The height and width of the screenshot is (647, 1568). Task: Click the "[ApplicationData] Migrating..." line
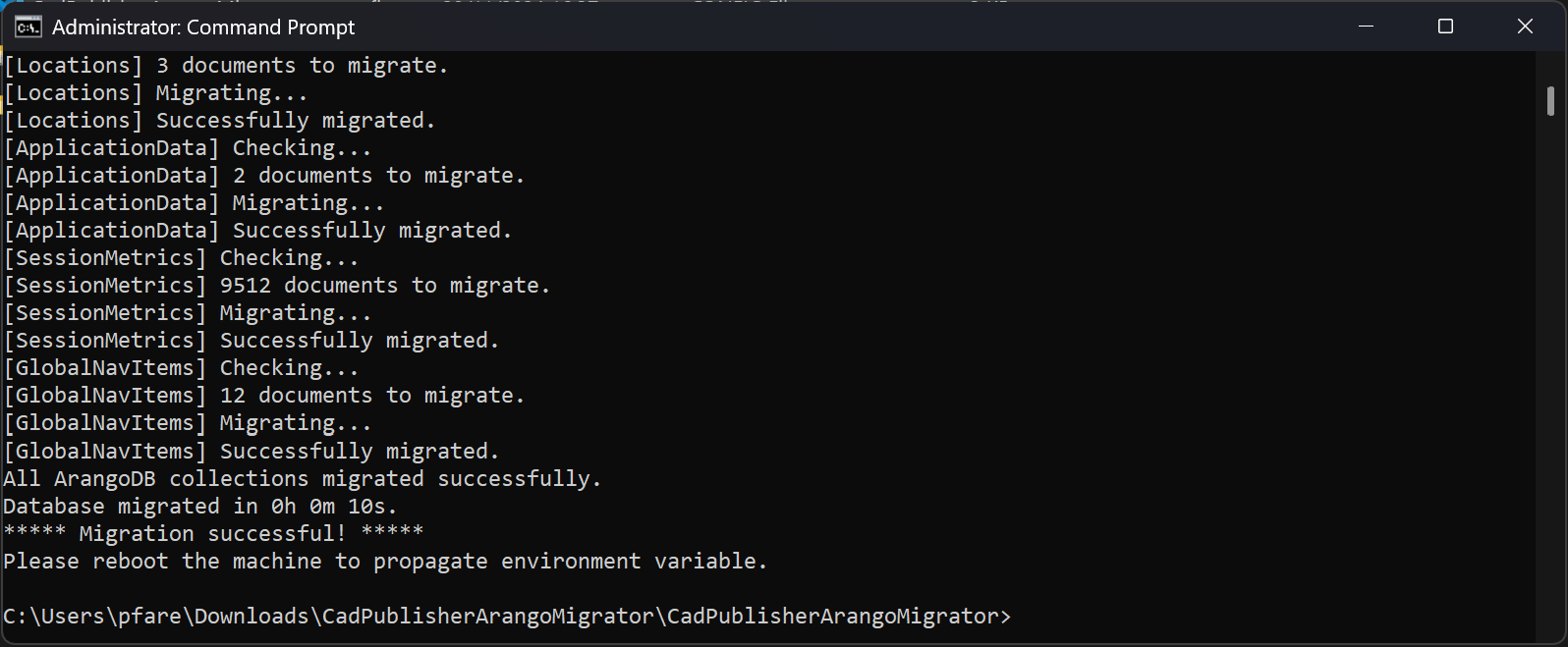(x=194, y=203)
